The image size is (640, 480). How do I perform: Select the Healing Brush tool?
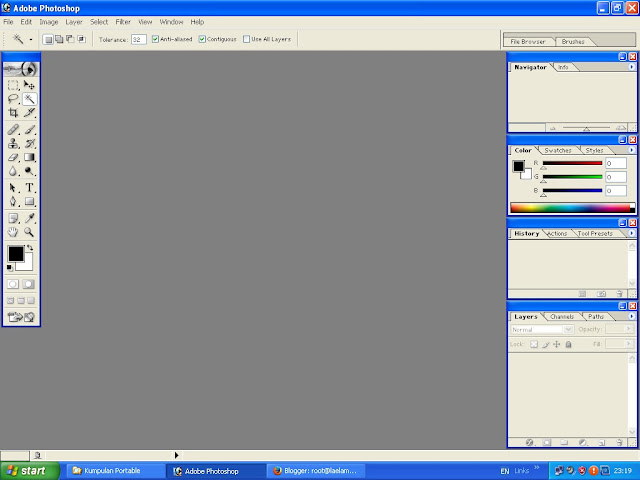13,130
